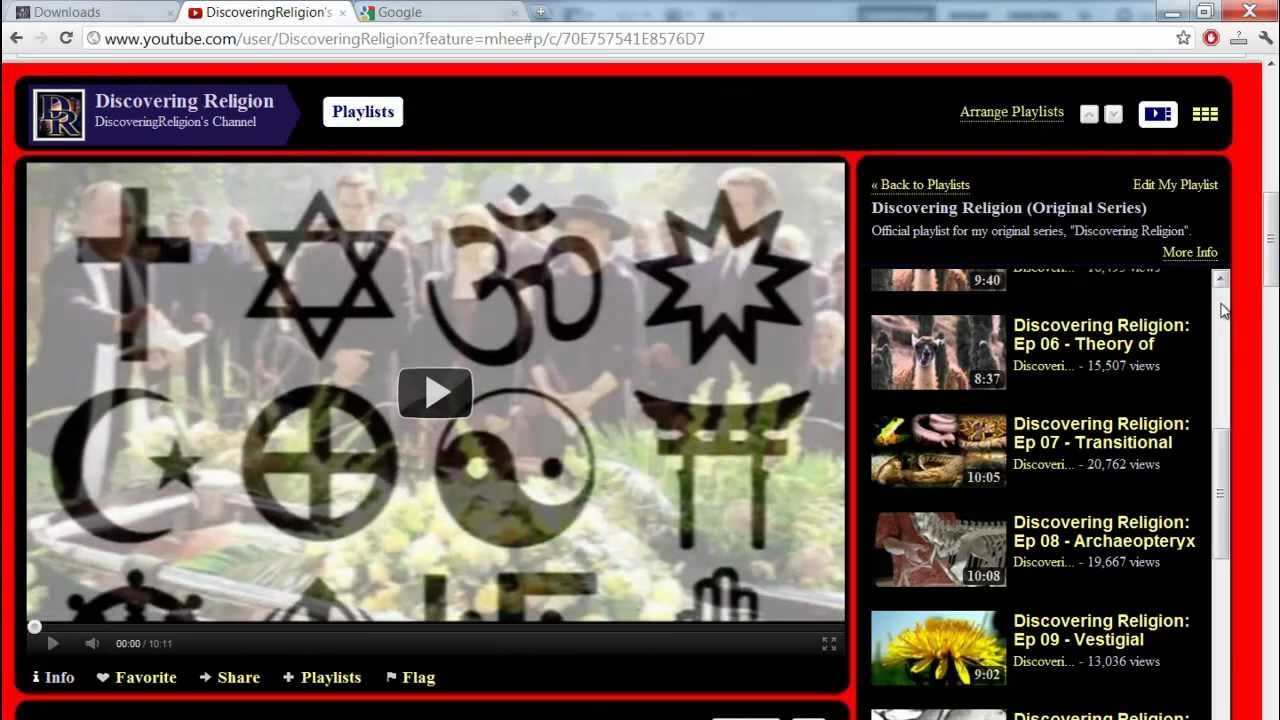Click the video progress bar
1280x720 pixels.
pyautogui.click(x=435, y=626)
